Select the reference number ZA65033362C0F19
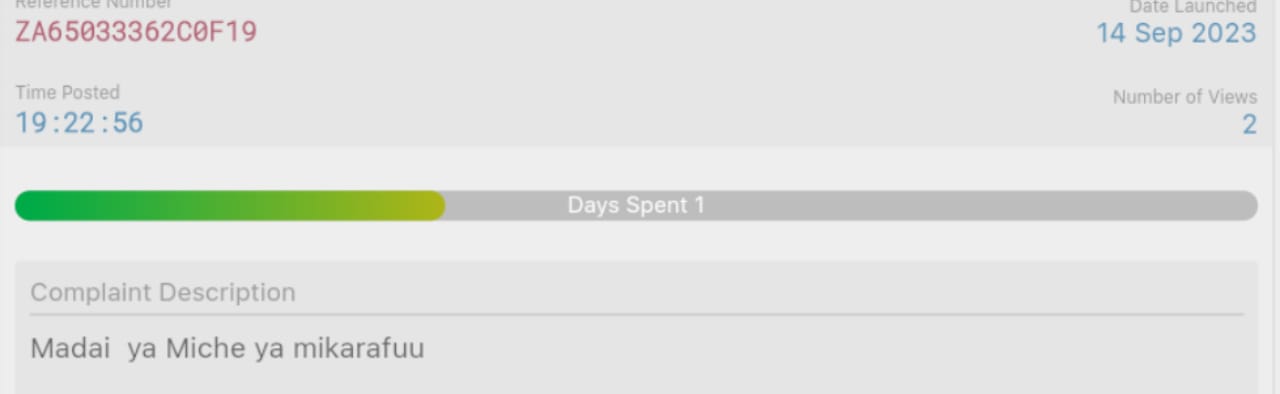Image resolution: width=1280 pixels, height=394 pixels. [136, 32]
